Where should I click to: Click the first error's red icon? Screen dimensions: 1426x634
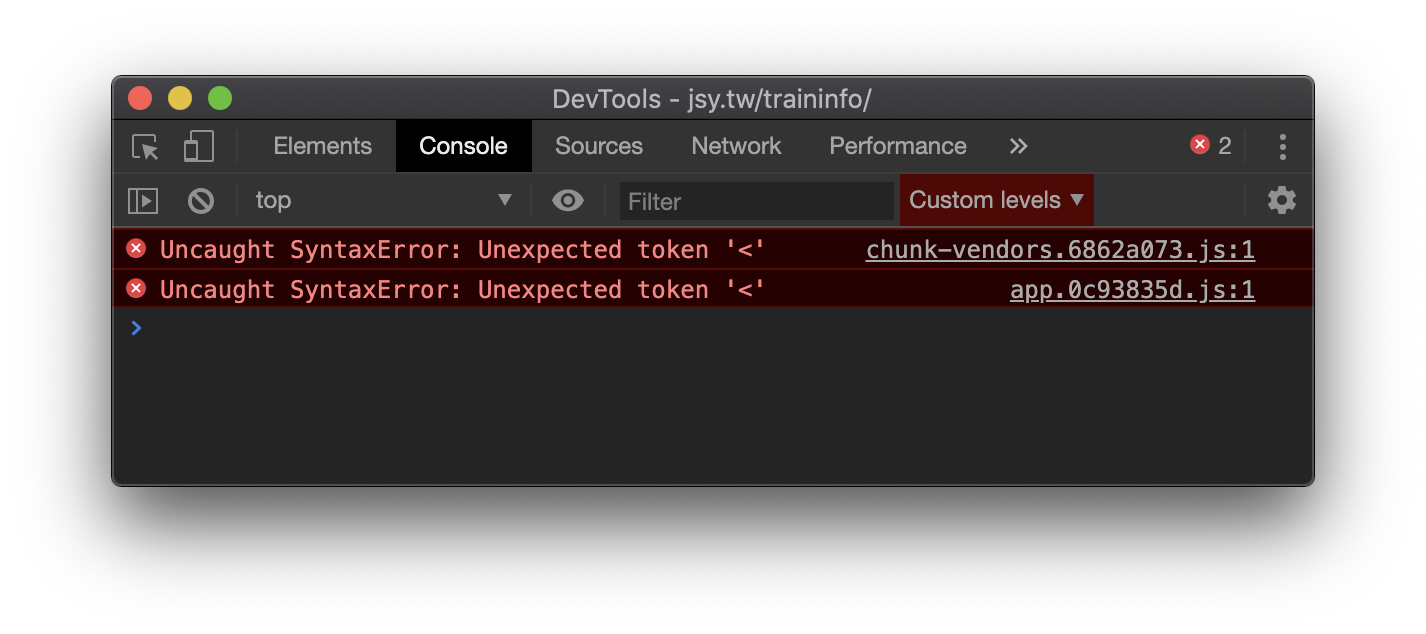[x=136, y=248]
